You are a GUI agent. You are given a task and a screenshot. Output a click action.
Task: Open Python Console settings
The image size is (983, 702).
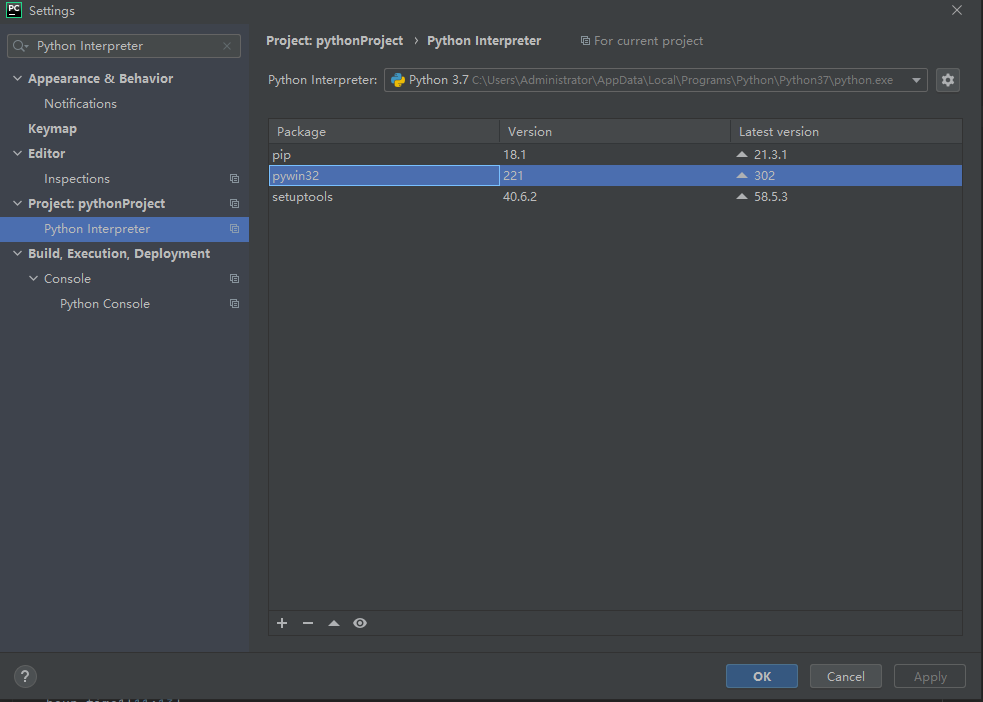click(105, 303)
